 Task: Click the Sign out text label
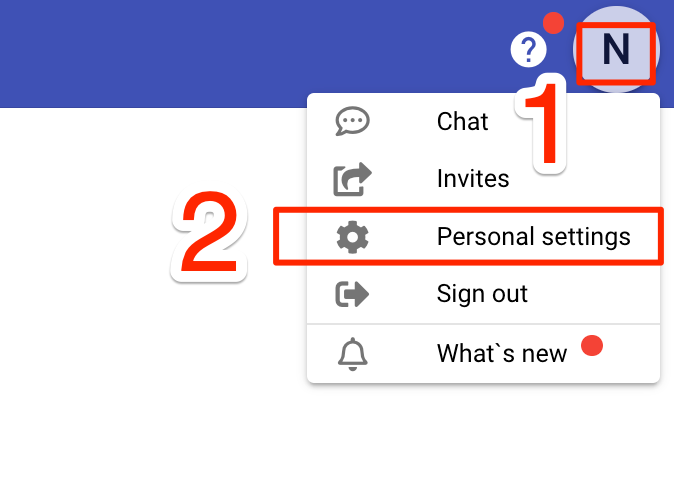point(482,294)
